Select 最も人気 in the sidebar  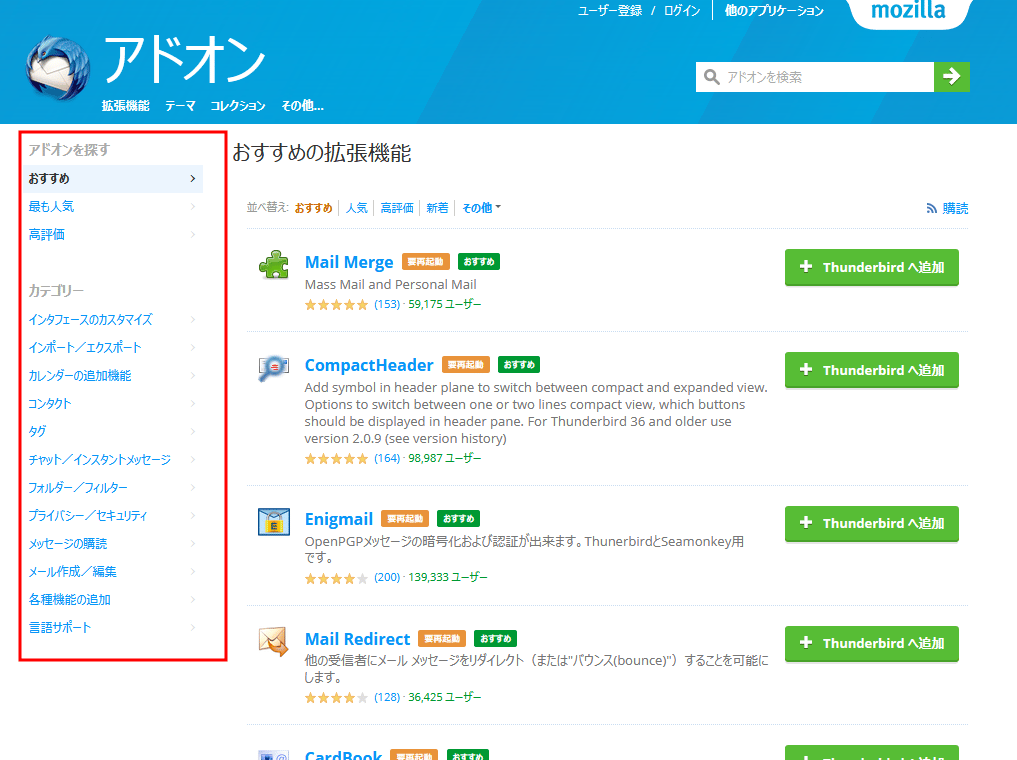pyautogui.click(x=51, y=206)
